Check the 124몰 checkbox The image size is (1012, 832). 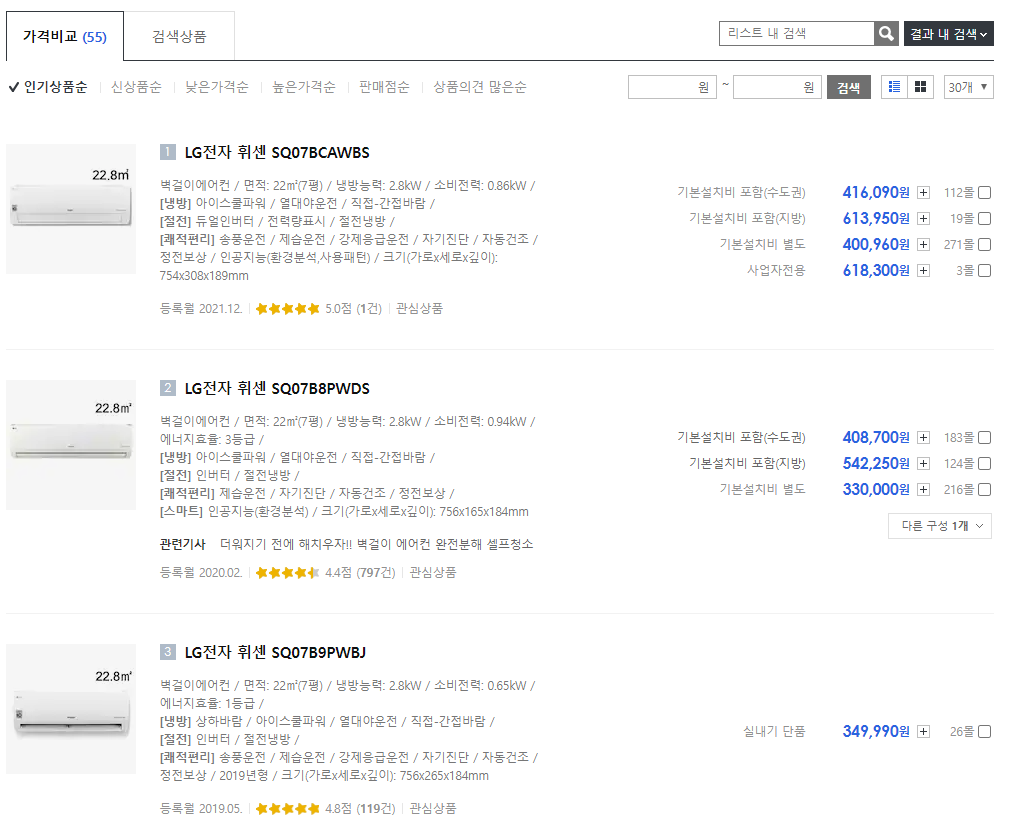tap(984, 463)
